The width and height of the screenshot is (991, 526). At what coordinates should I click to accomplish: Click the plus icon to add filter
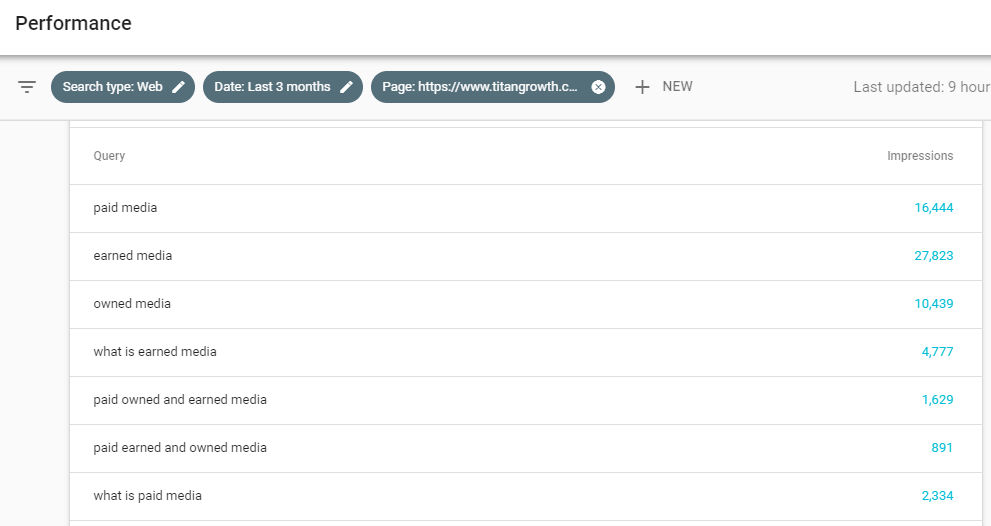click(642, 87)
